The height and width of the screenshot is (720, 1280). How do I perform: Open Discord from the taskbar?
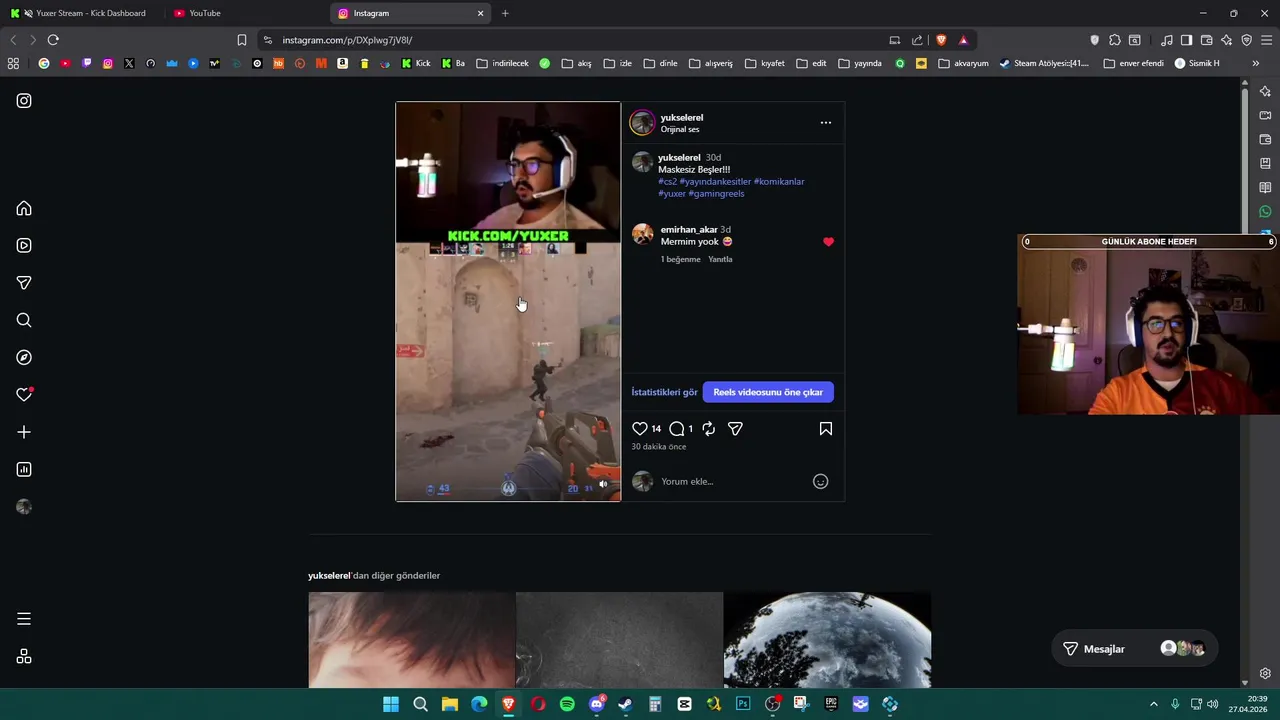(x=597, y=704)
